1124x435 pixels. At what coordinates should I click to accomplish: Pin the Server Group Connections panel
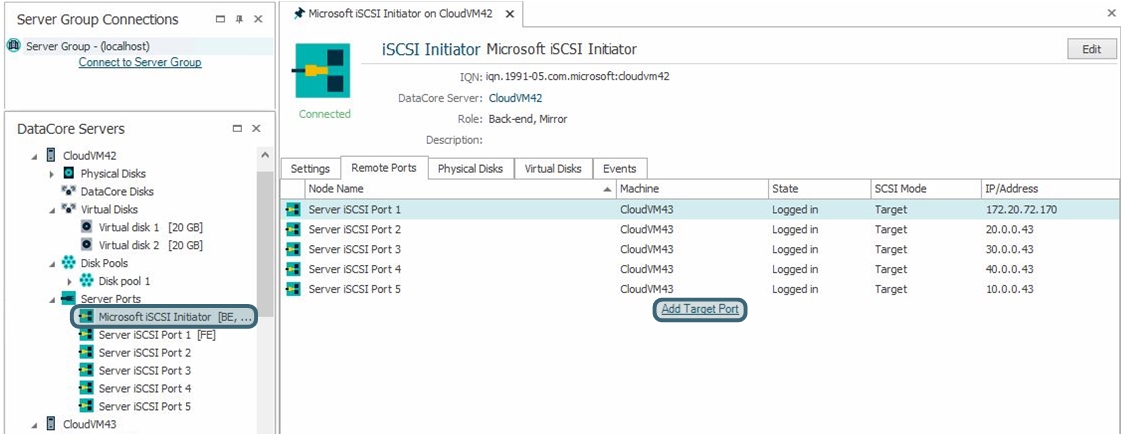[x=238, y=20]
